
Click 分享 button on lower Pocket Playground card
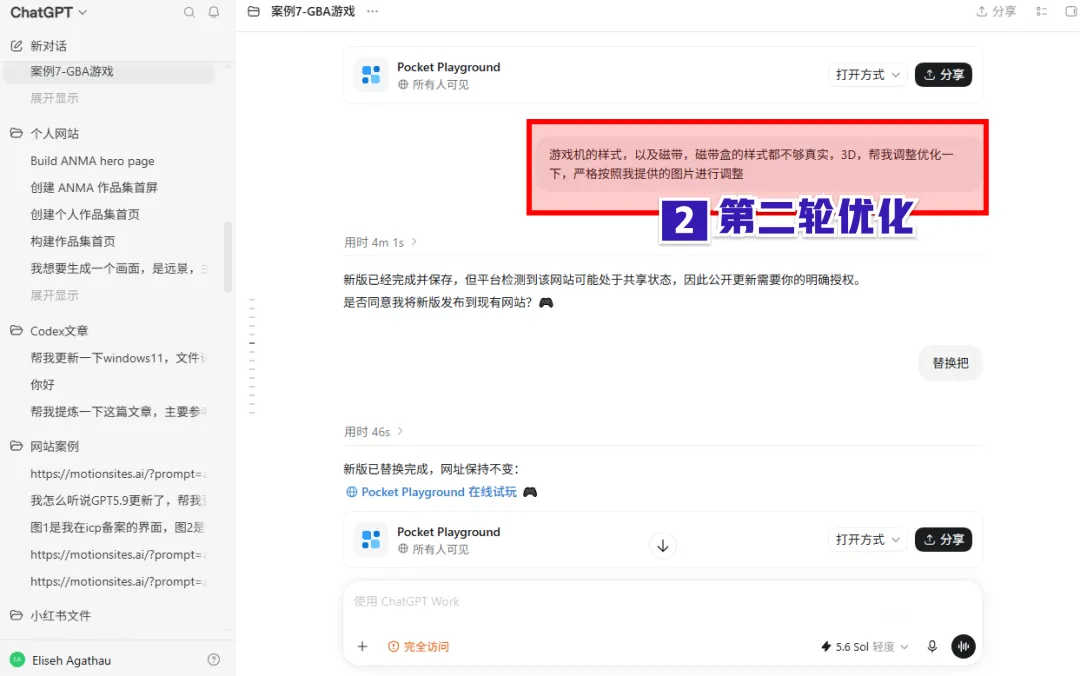click(x=943, y=540)
